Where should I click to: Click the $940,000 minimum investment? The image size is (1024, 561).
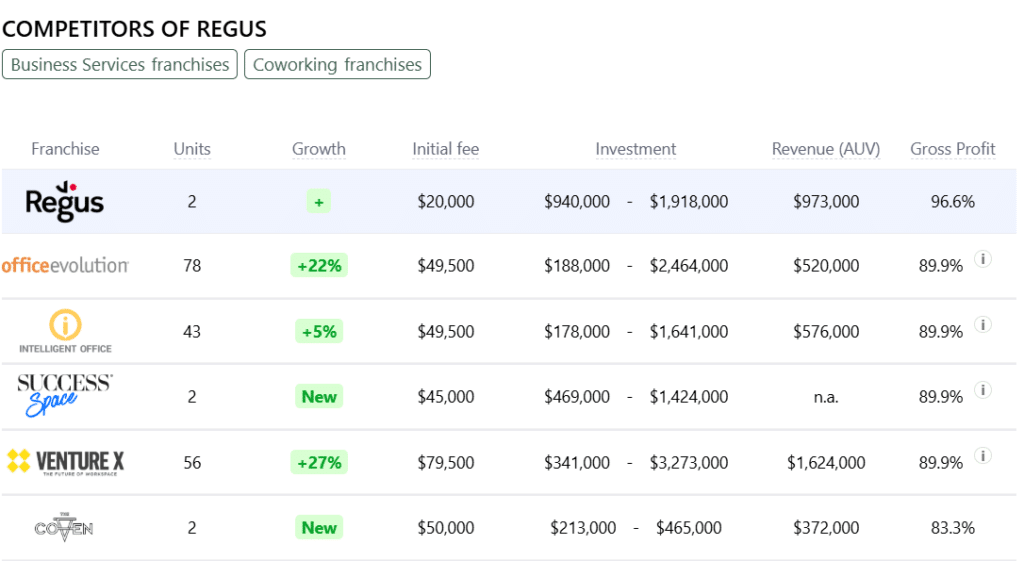point(577,201)
